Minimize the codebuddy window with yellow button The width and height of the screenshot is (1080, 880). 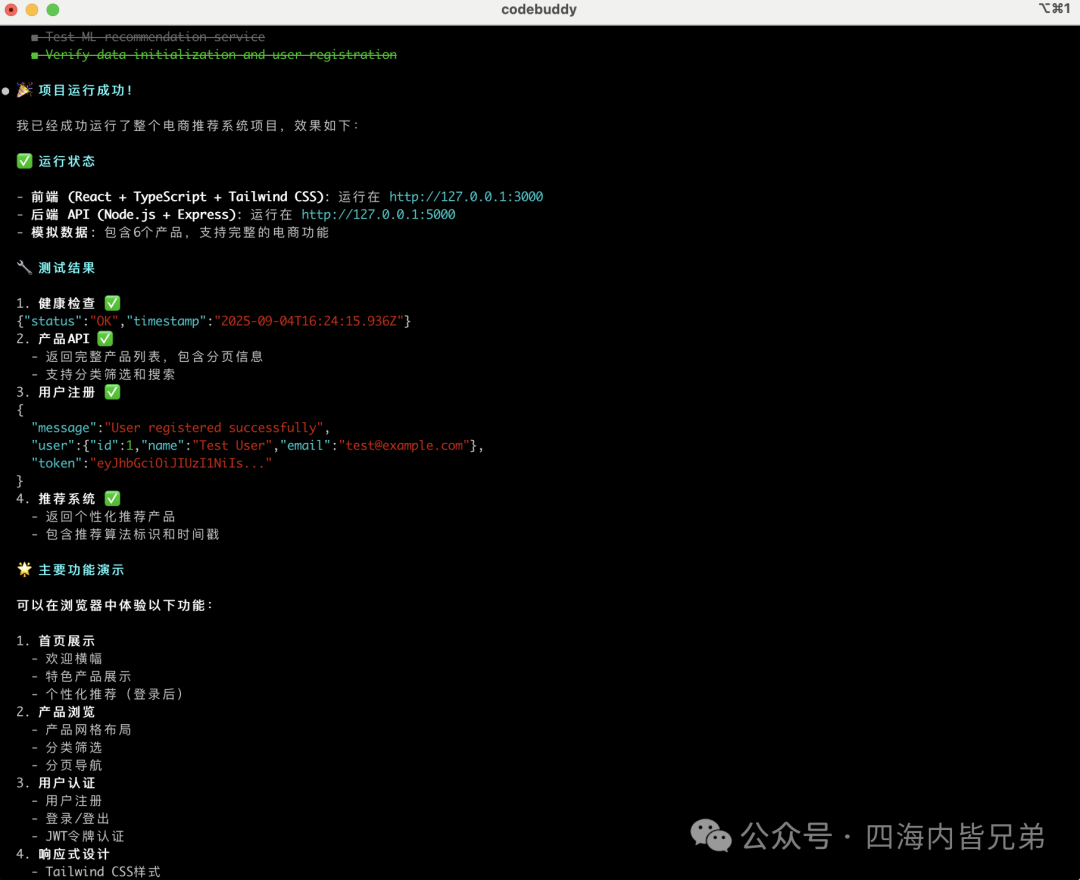(x=32, y=10)
